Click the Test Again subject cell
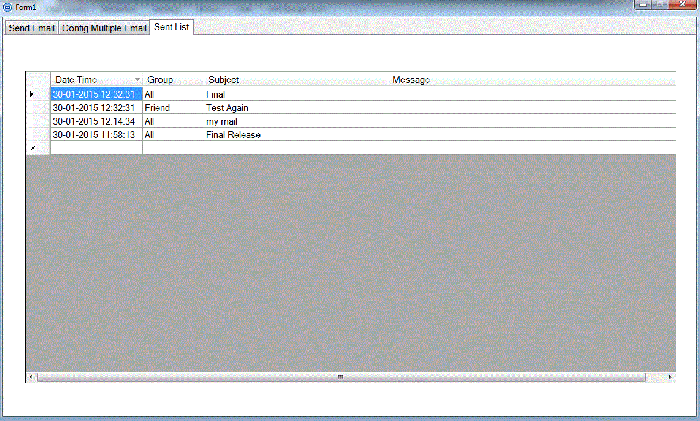This screenshot has height=421, width=700. click(296, 108)
